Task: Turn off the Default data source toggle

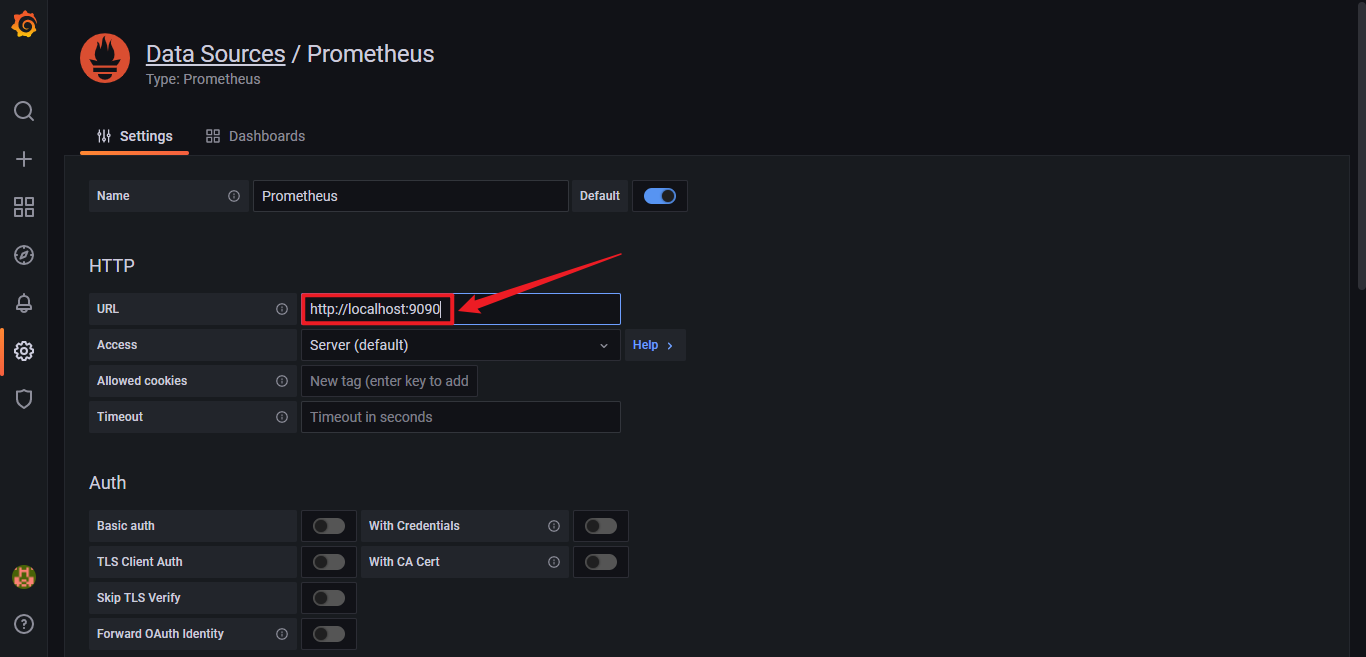Action: point(660,196)
